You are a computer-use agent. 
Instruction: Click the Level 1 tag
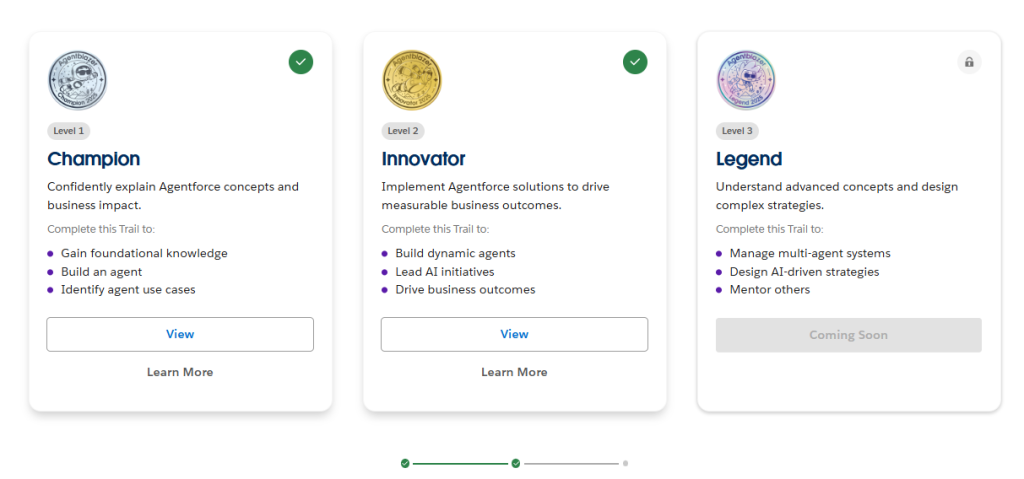coord(69,131)
